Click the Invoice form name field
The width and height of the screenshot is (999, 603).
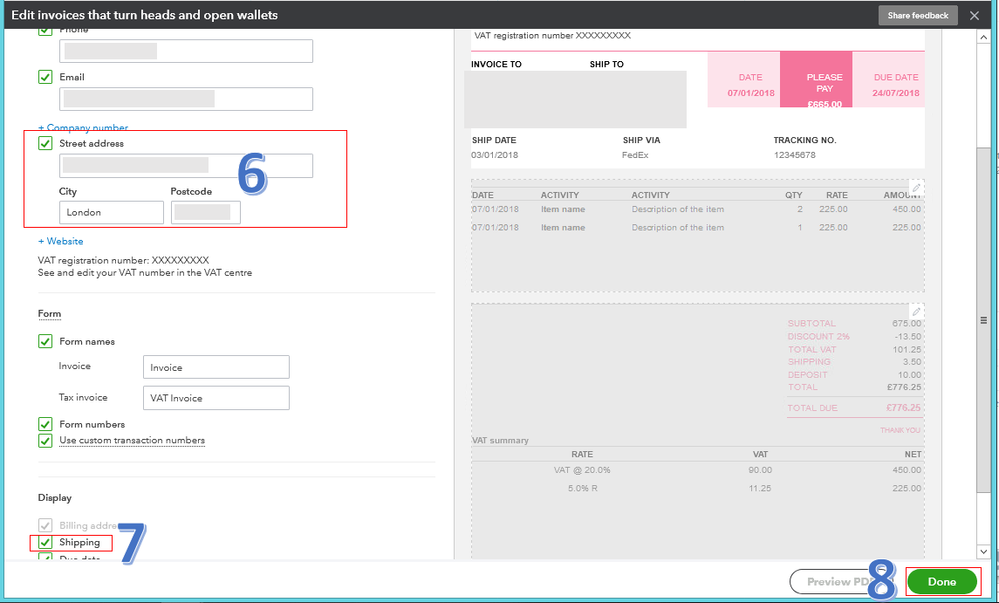216,367
